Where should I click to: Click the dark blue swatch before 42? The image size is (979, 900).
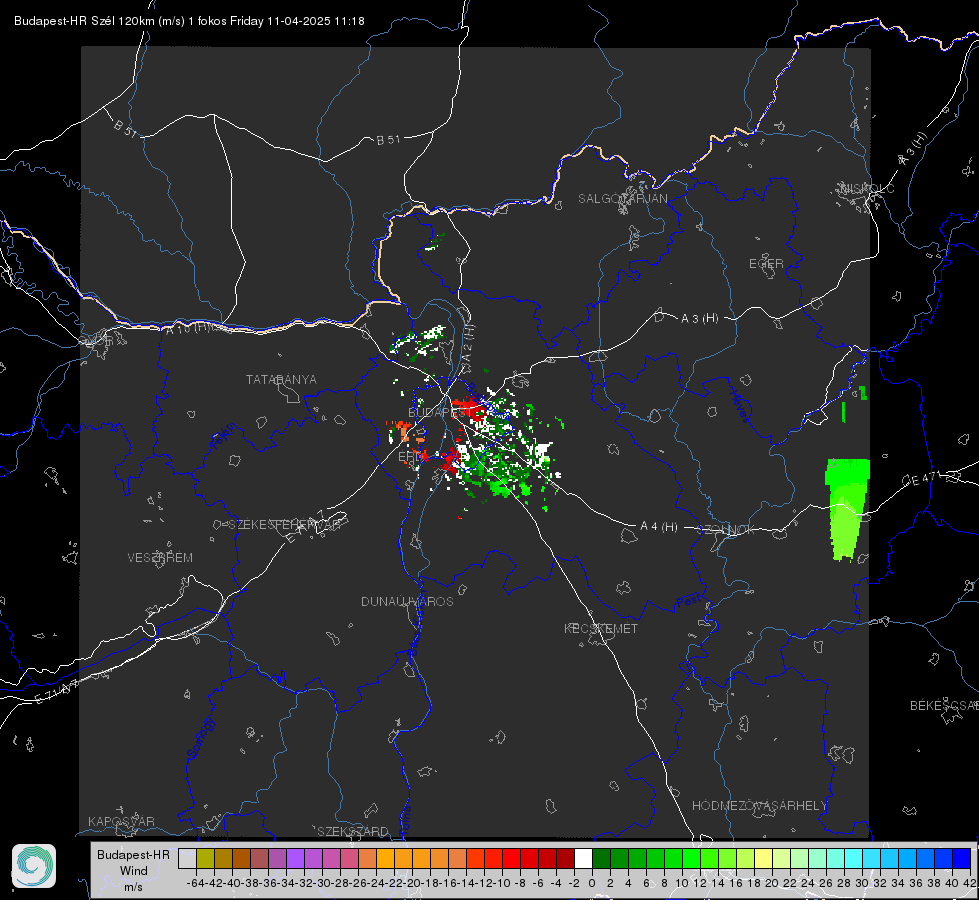(x=962, y=859)
